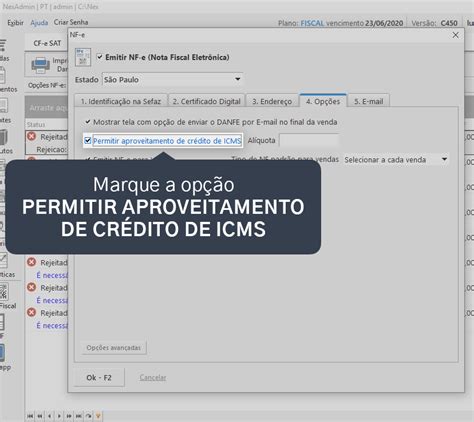This screenshot has width=474, height=422.
Task: Click the NF-e document icon beside Emitir NF-e
Action: tap(83, 57)
